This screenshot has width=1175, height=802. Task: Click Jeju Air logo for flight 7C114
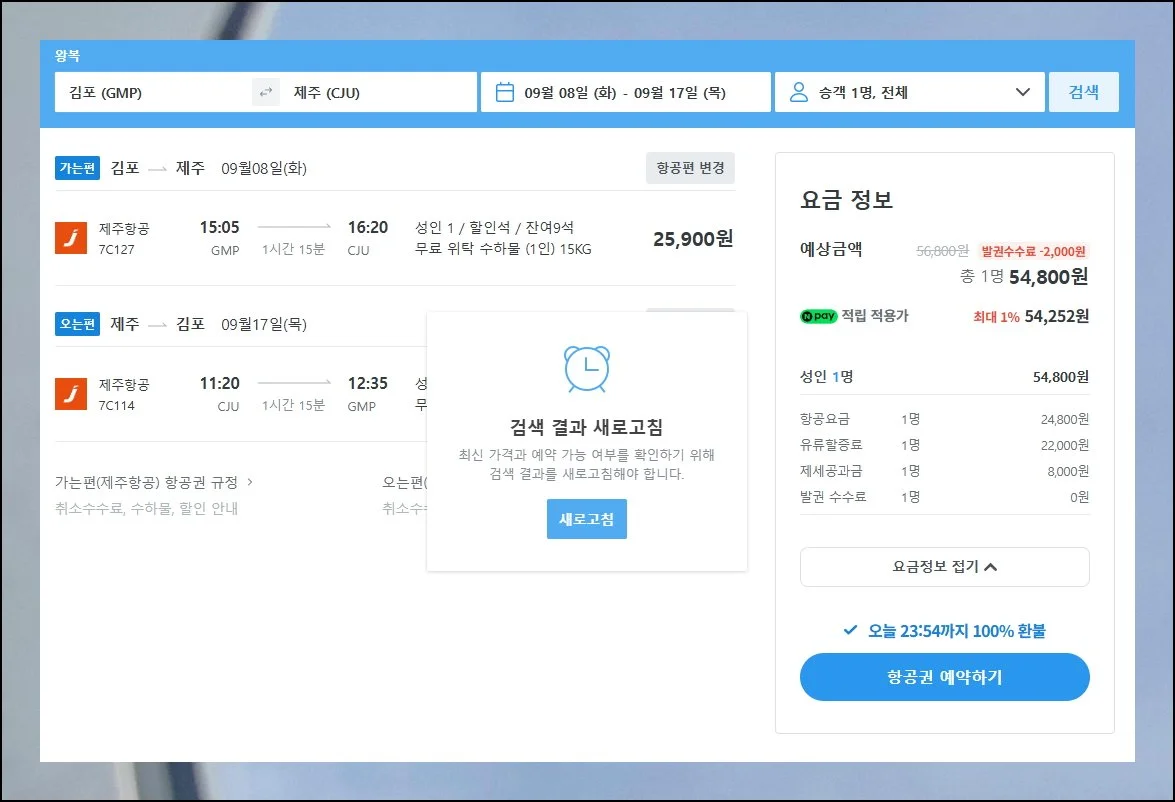[x=71, y=394]
